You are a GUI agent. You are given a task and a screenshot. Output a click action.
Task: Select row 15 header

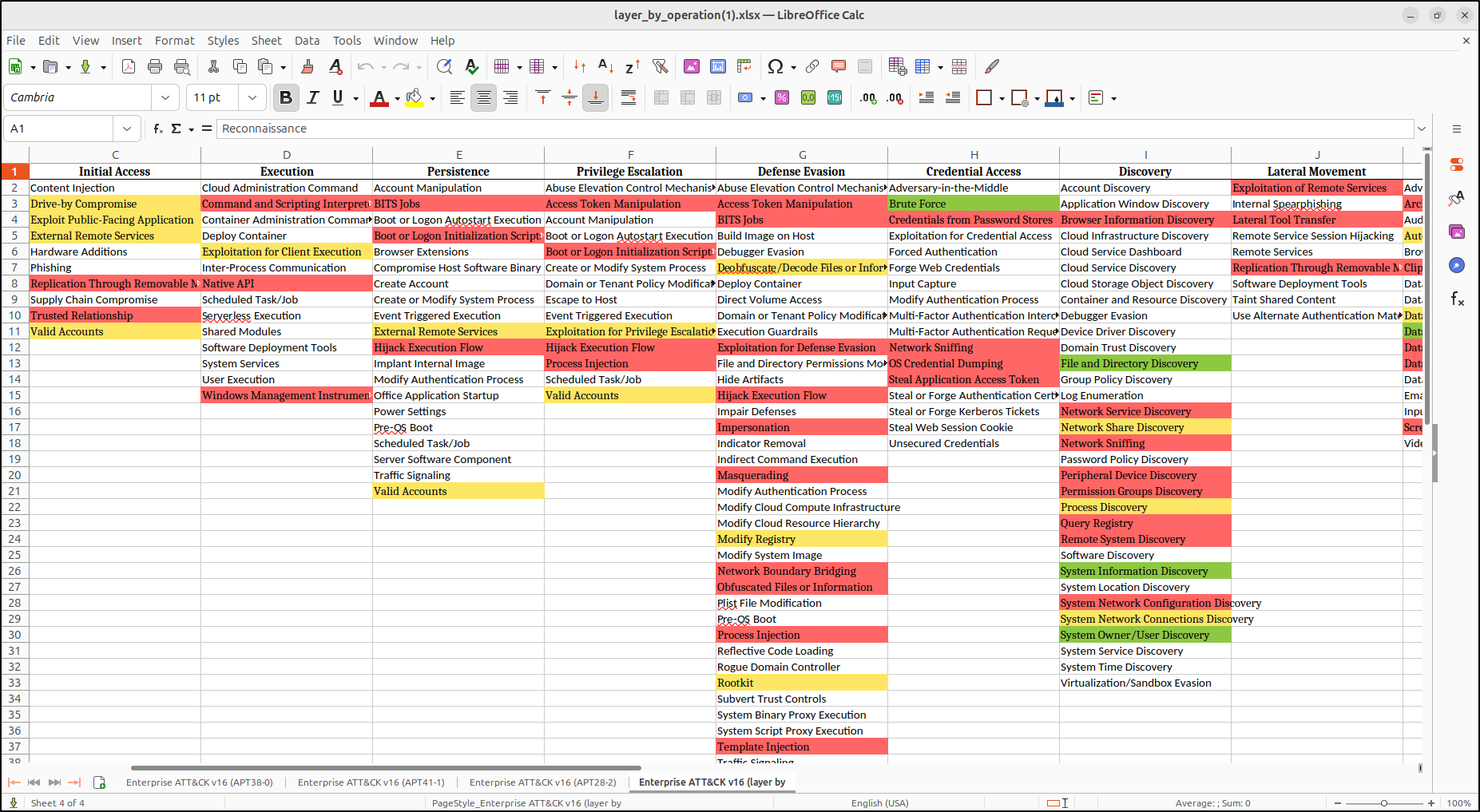(x=14, y=395)
